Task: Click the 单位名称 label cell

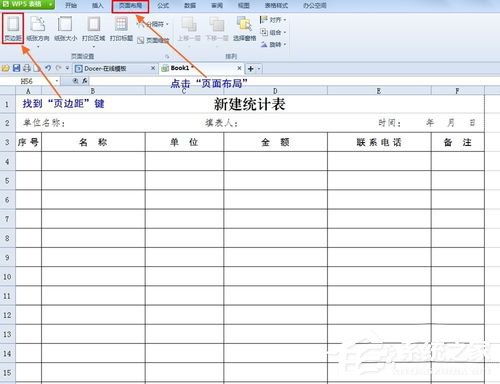Action: point(44,123)
